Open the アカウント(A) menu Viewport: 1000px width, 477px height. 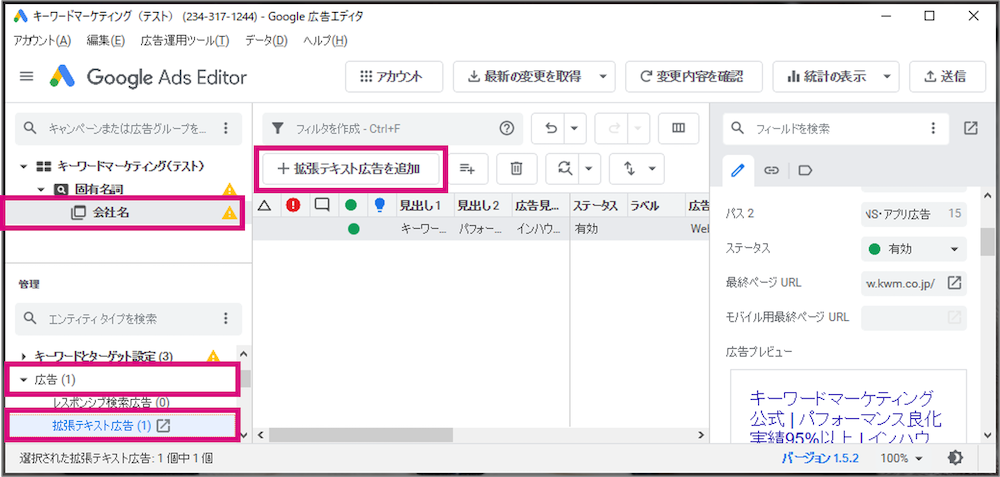point(42,41)
